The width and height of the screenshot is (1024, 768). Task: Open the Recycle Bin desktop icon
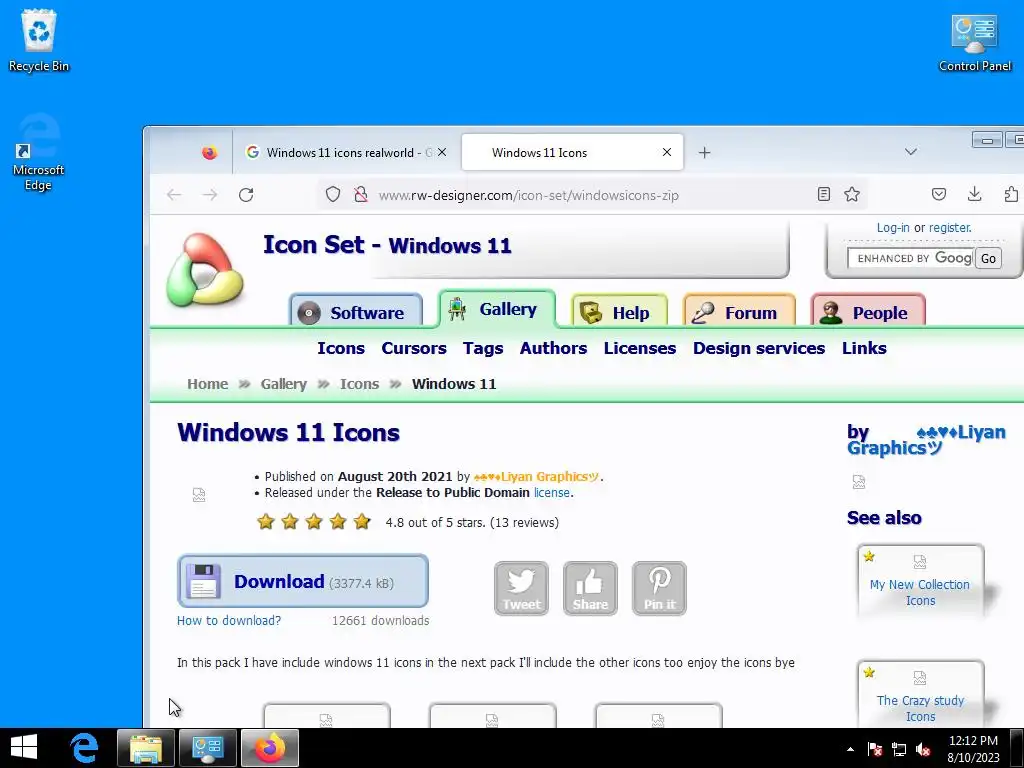click(x=39, y=40)
